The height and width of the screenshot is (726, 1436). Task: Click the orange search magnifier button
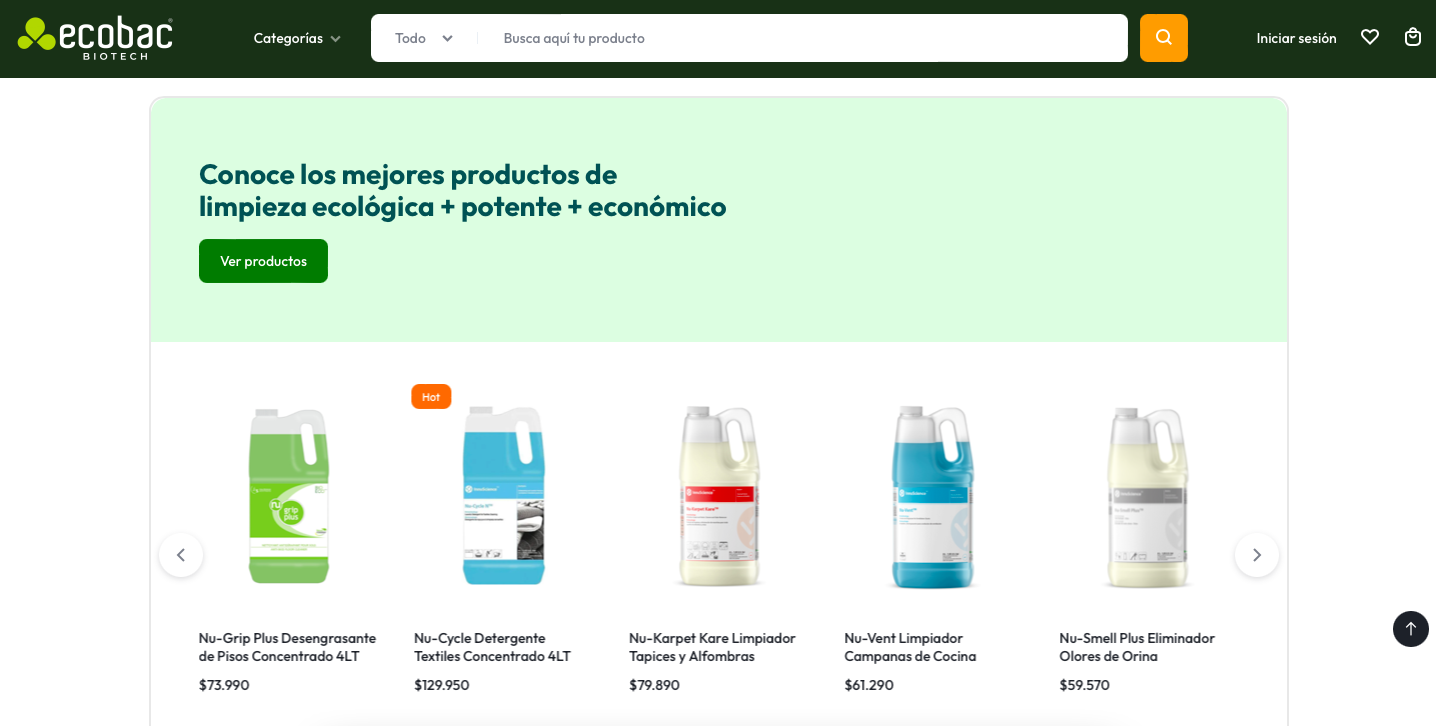[1163, 38]
